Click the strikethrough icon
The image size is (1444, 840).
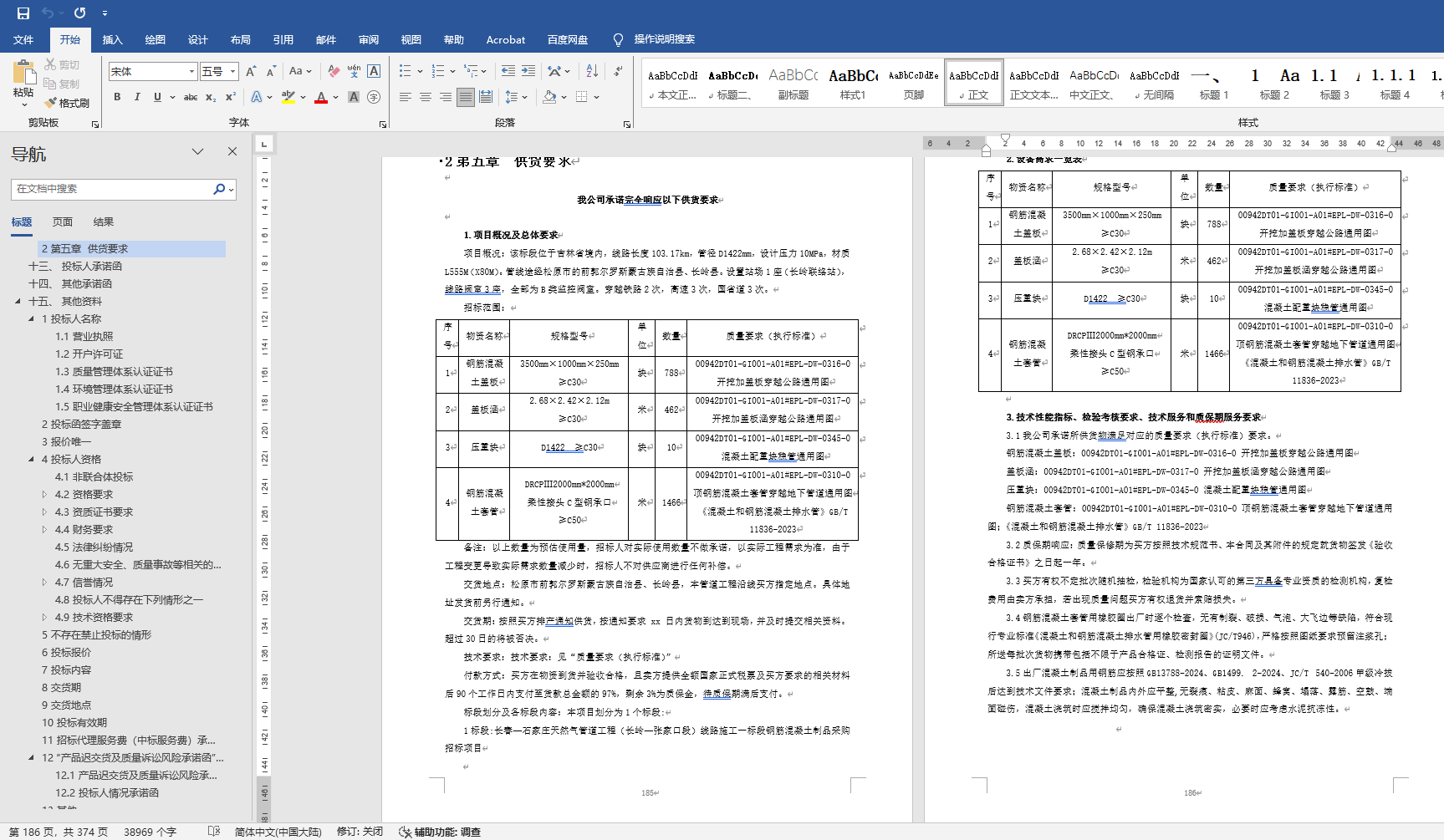191,97
